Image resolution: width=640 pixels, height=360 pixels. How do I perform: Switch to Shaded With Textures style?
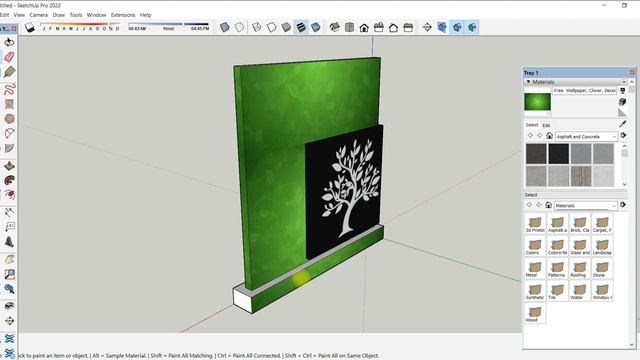(301, 27)
